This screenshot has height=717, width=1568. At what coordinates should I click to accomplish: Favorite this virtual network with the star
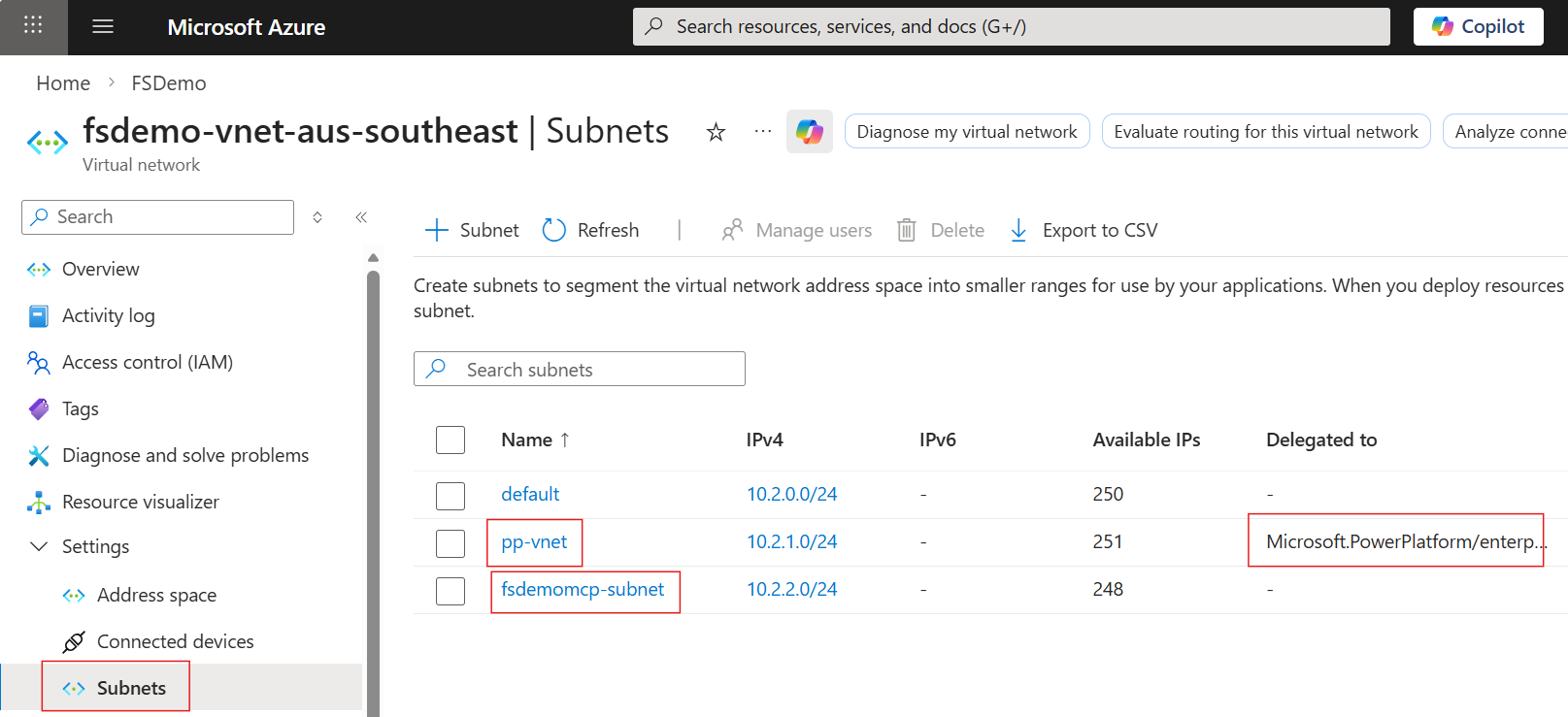coord(716,132)
